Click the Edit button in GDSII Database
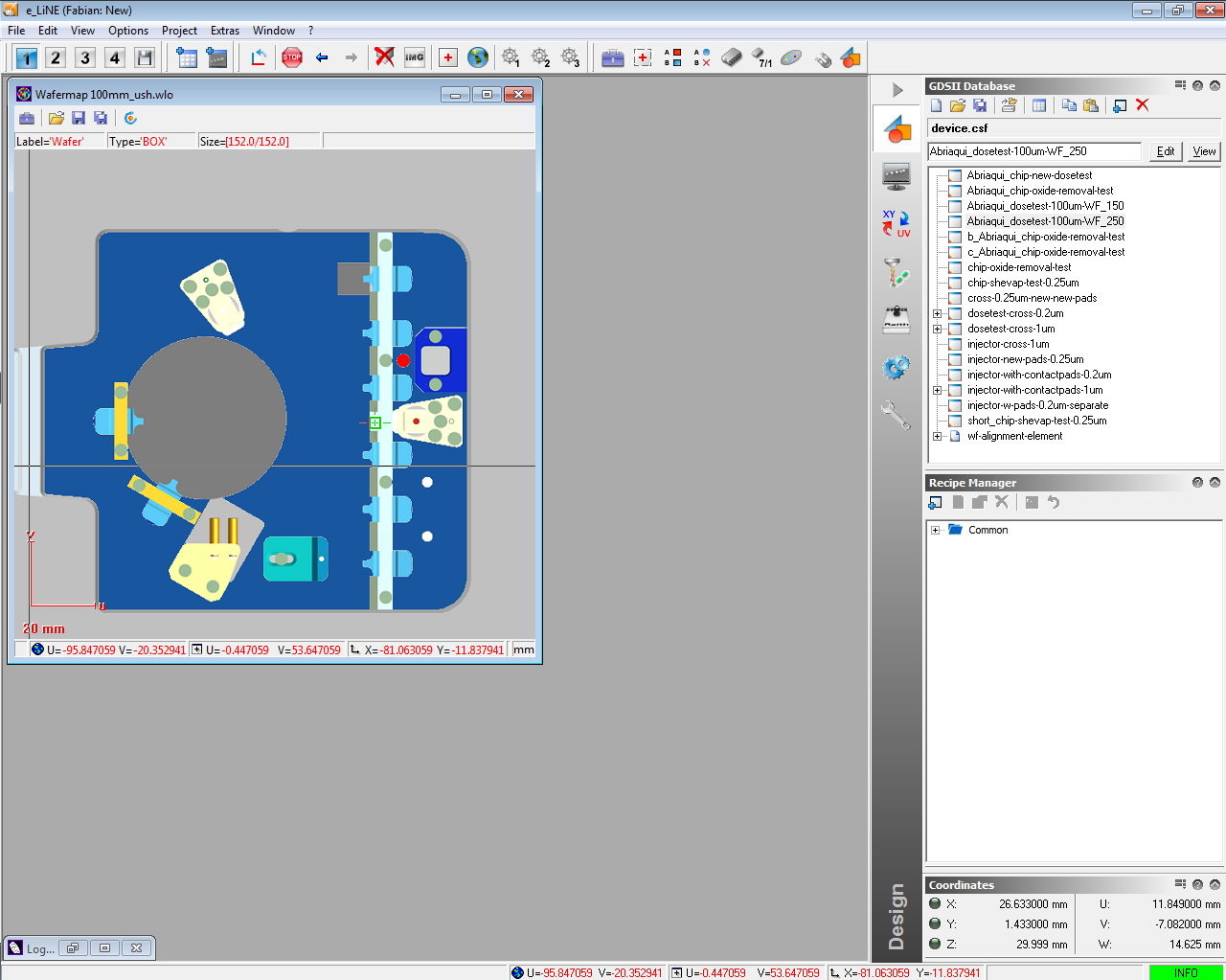 (1166, 151)
